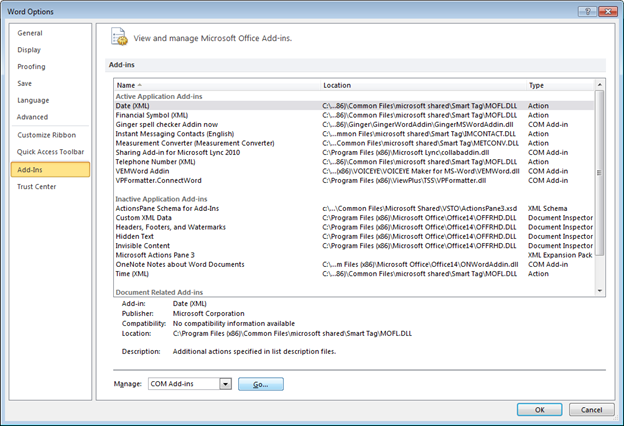Click the Add-ins header icon

120,37
